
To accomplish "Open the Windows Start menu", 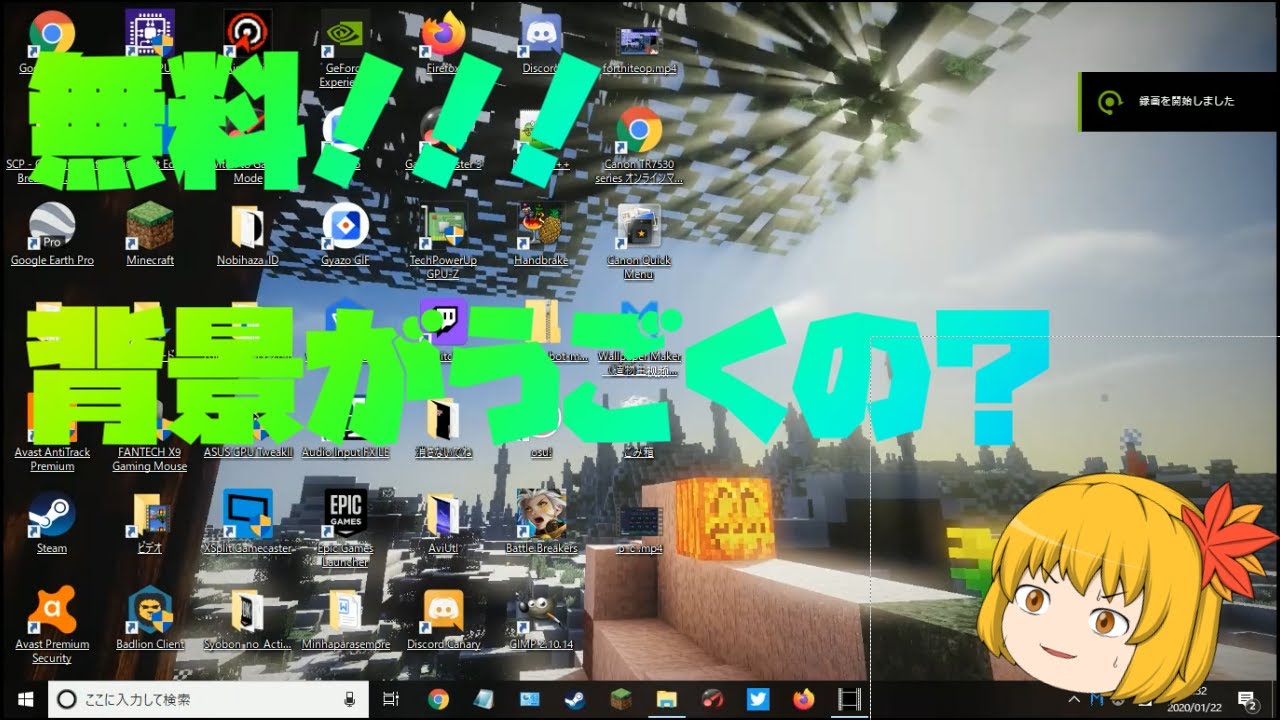I will [x=24, y=700].
